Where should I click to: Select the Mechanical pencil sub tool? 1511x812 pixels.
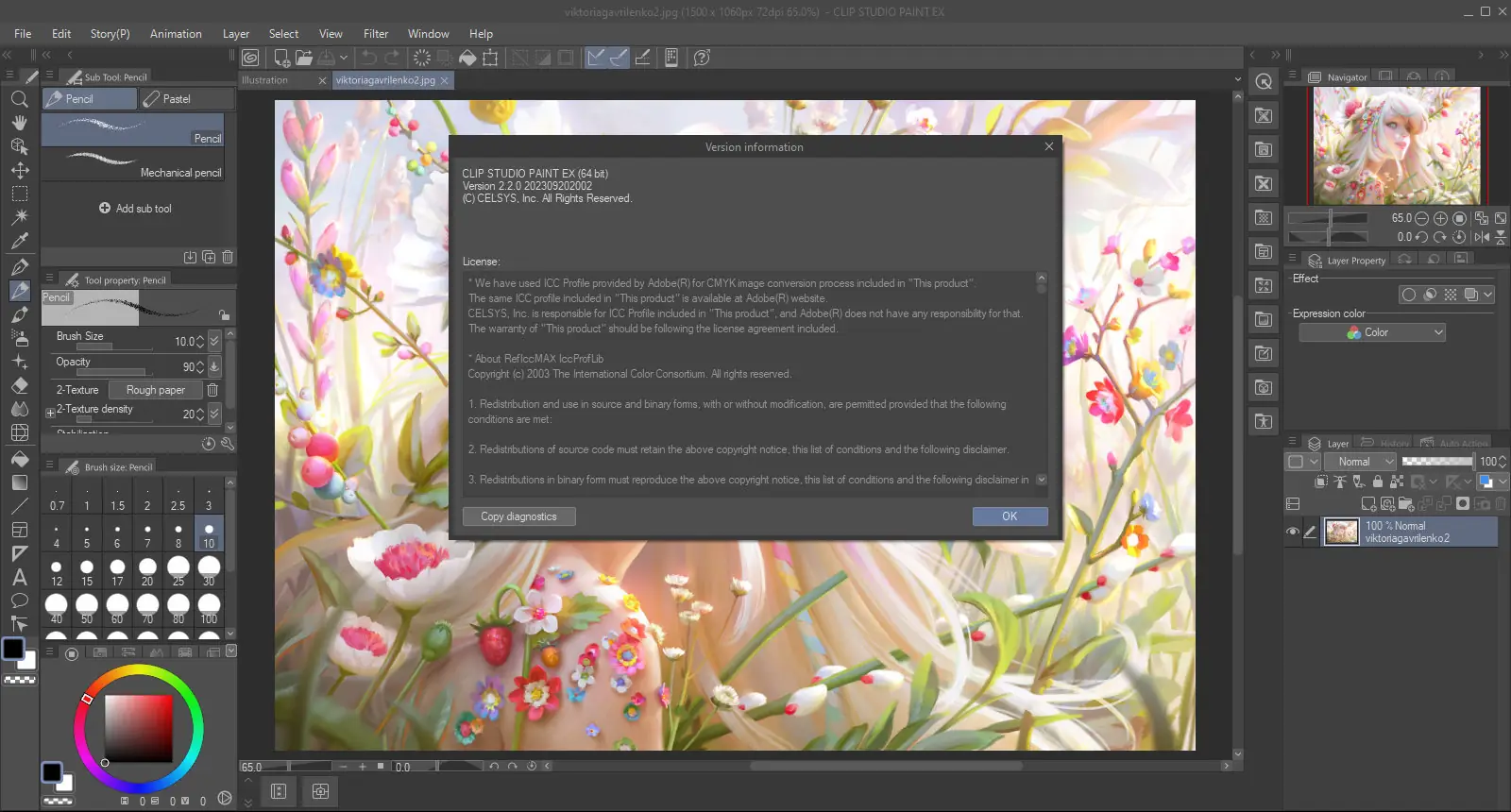(133, 164)
